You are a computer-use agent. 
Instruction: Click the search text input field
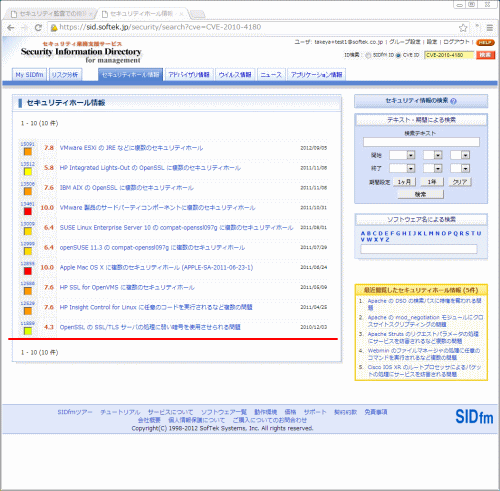coord(421,142)
